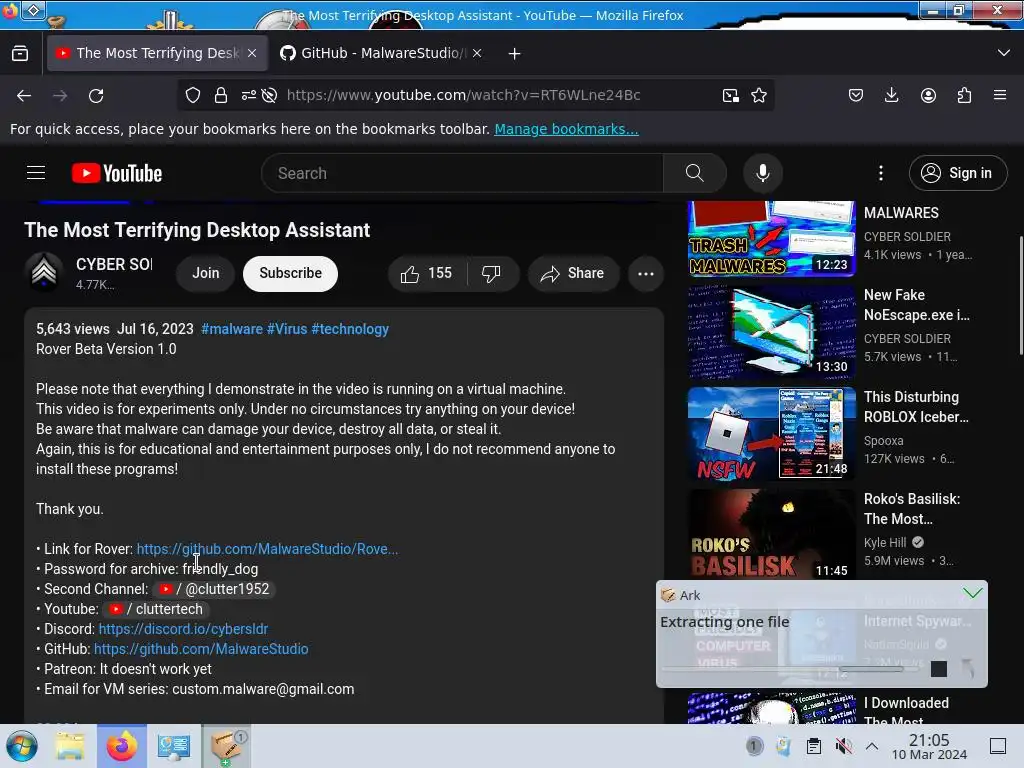Viewport: 1024px width, 768px height.
Task: Open a new tab with plus button
Action: point(515,54)
